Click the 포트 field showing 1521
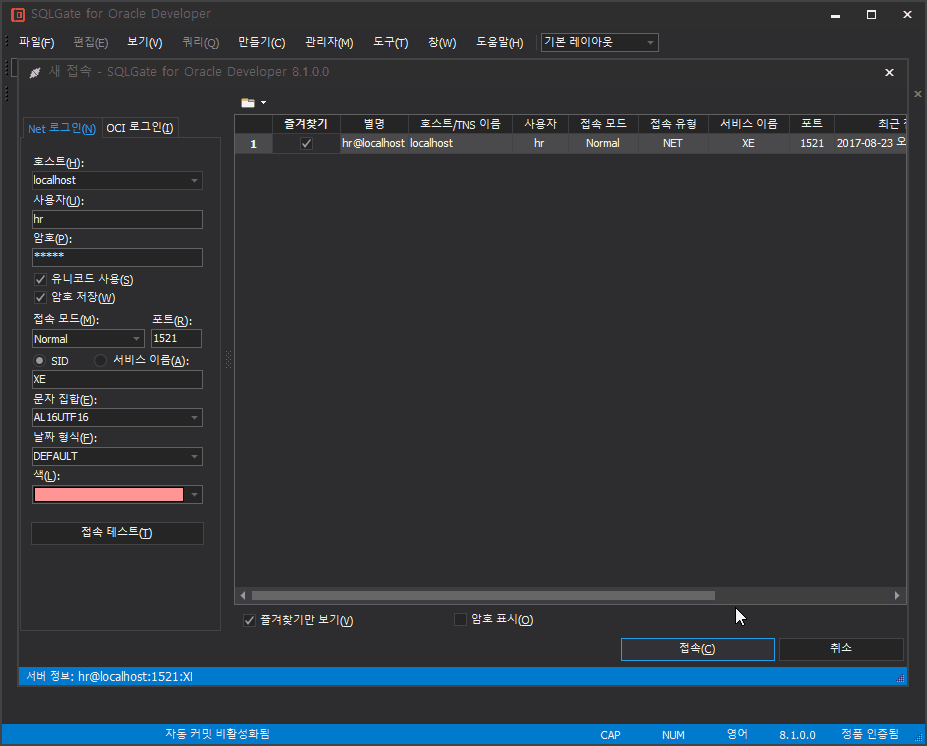 [176, 339]
